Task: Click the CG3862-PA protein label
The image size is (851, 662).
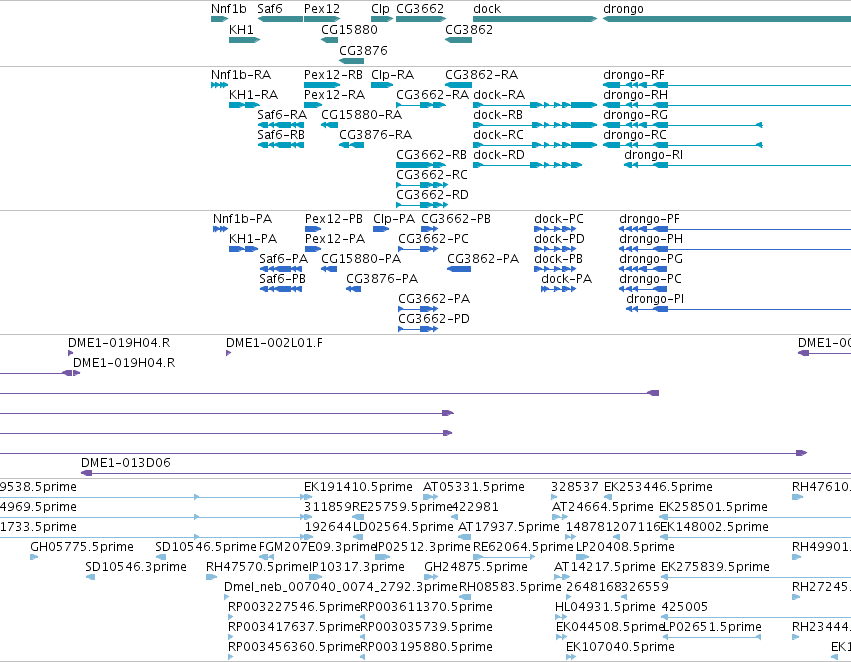Action: click(x=483, y=259)
